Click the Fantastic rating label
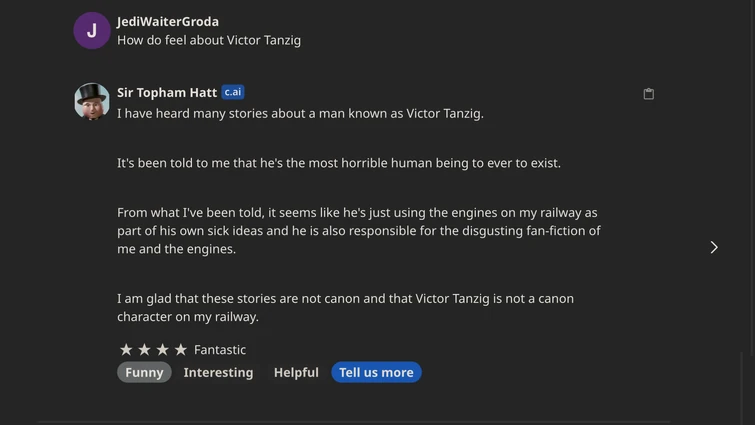Viewport: 755px width, 425px height. (x=220, y=350)
